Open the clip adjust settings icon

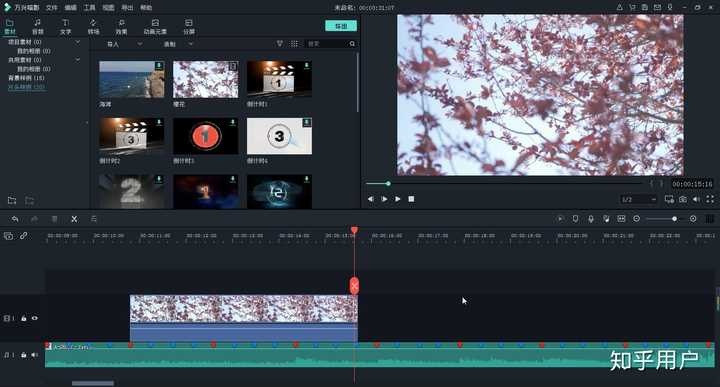pyautogui.click(x=94, y=219)
